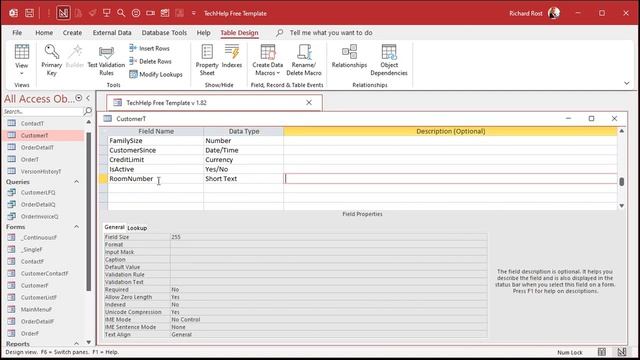Open Create Data Macros menu
This screenshot has height=360, width=640.
click(x=267, y=60)
